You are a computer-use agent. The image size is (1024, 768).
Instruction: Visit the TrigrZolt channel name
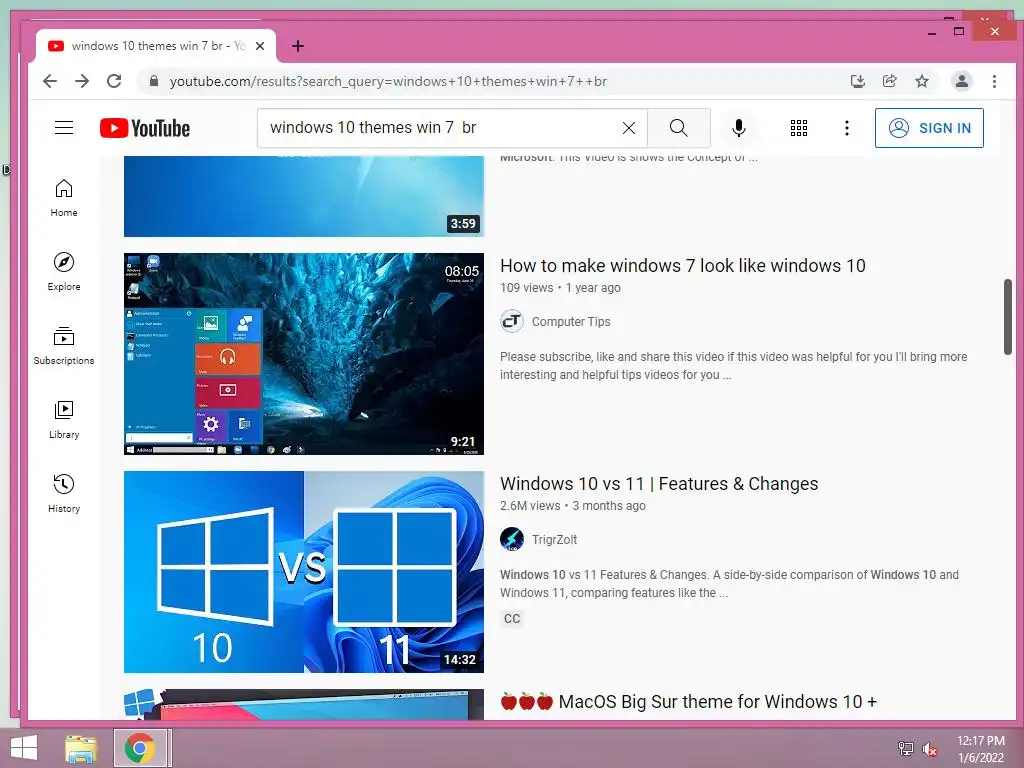pos(554,539)
